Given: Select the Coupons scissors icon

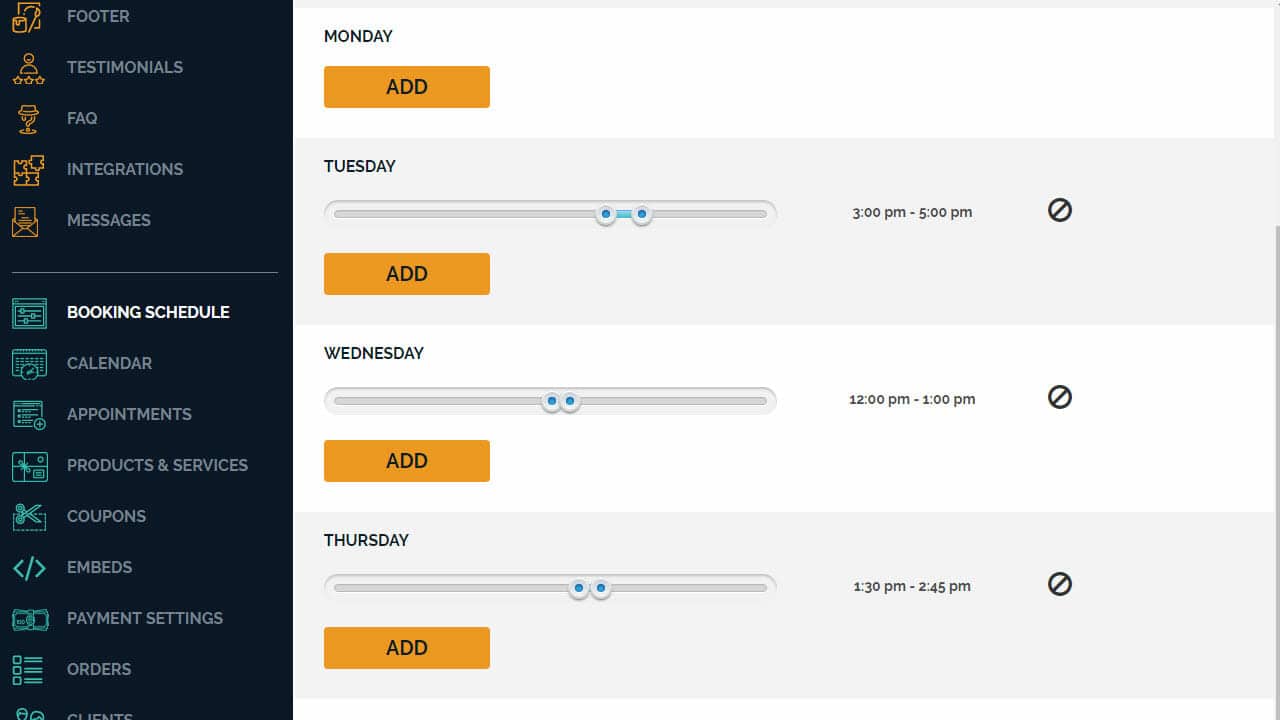Looking at the screenshot, I should 29,516.
